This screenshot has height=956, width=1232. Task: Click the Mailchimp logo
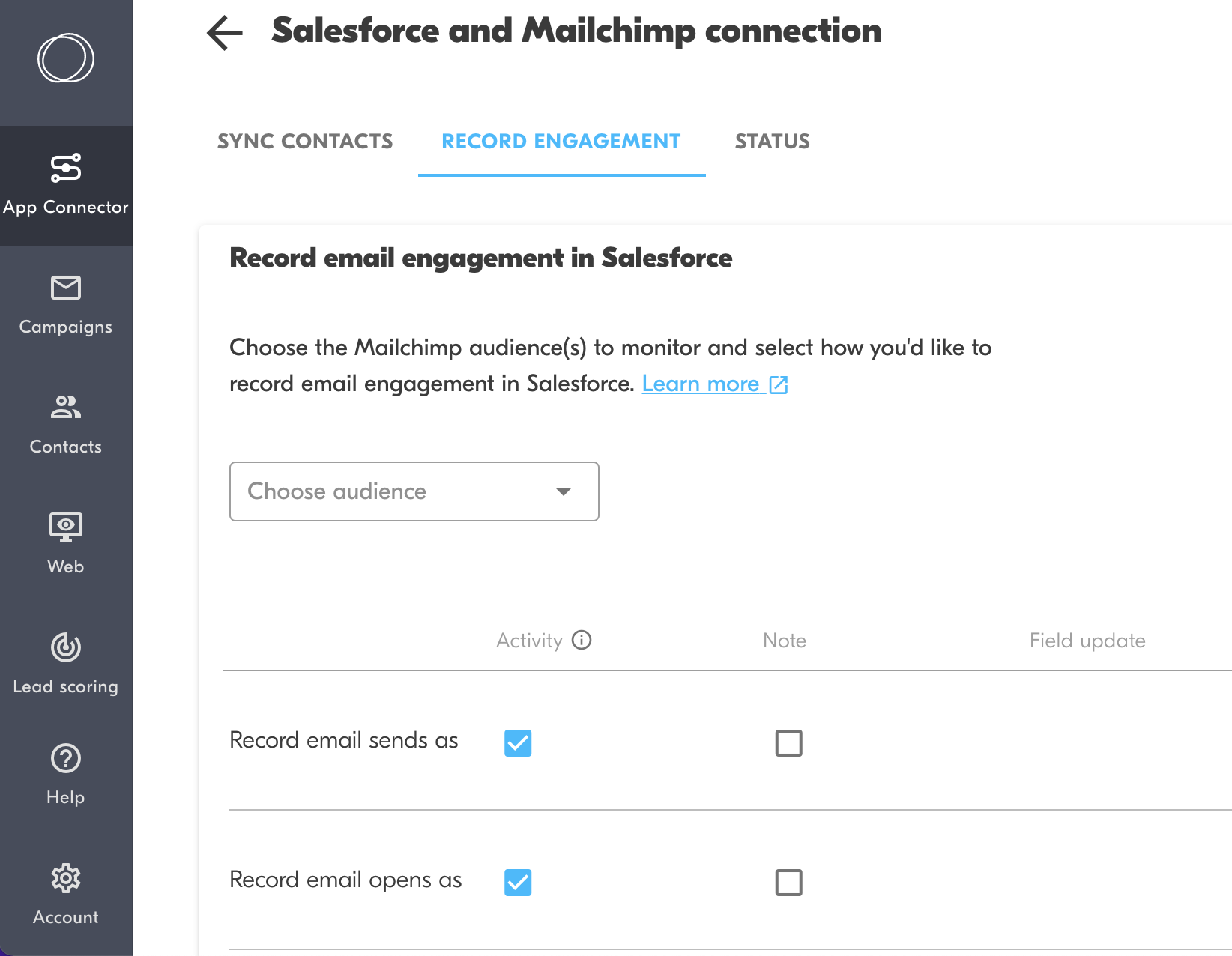[x=66, y=58]
